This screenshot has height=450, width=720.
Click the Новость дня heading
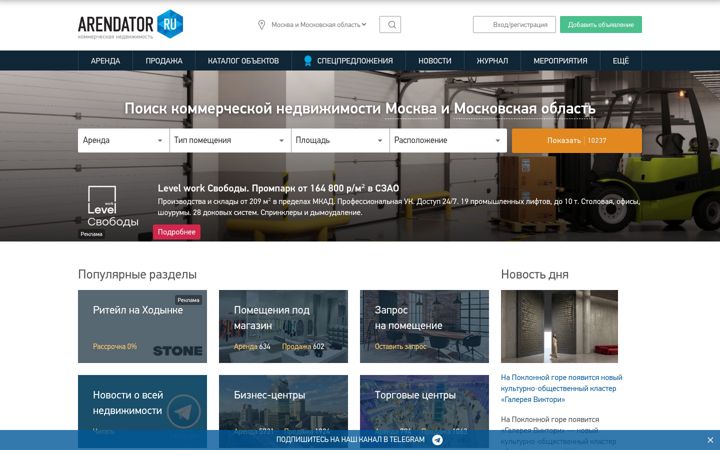[534, 275]
